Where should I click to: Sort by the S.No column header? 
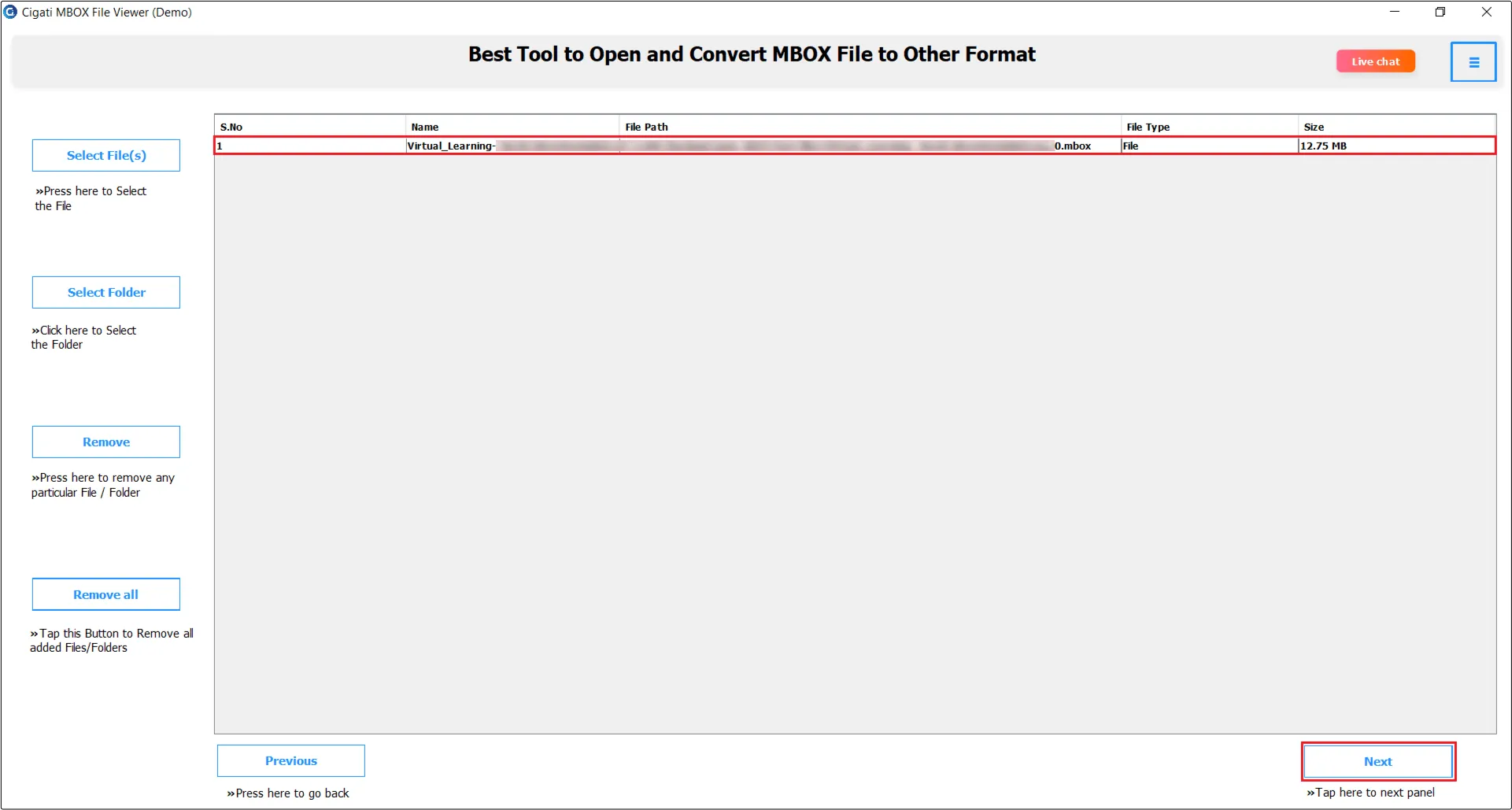(x=310, y=127)
